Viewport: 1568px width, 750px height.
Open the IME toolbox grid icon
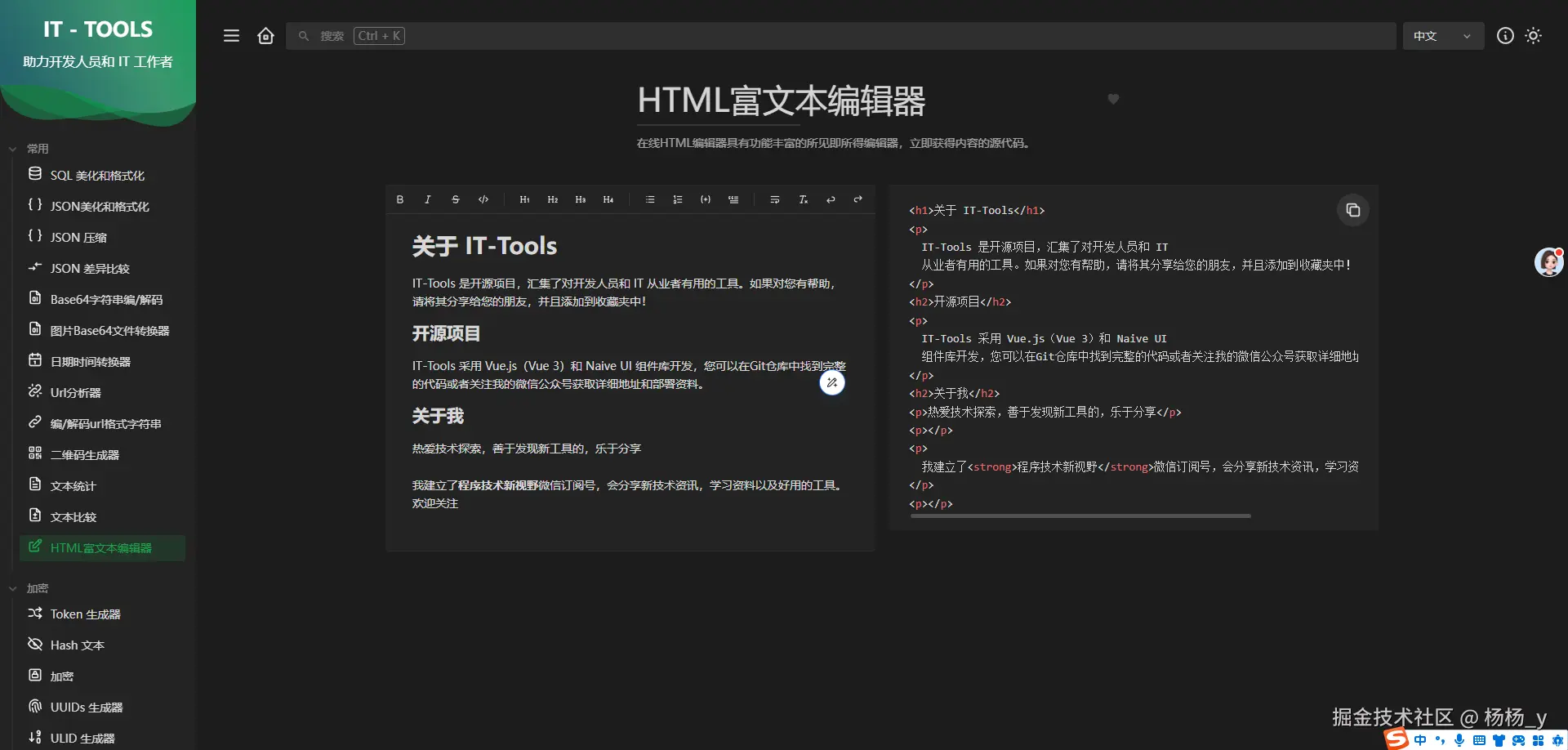pyautogui.click(x=1539, y=740)
